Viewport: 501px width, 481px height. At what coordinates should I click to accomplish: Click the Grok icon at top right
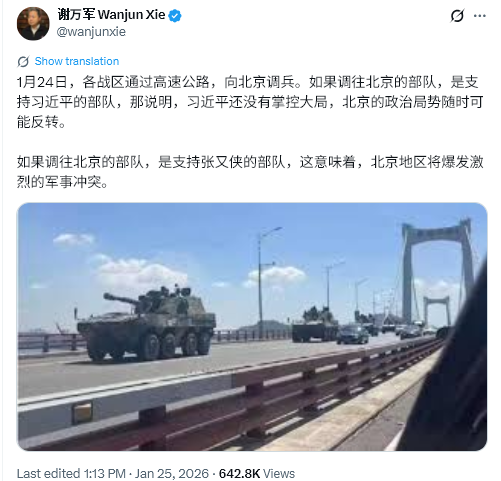457,16
